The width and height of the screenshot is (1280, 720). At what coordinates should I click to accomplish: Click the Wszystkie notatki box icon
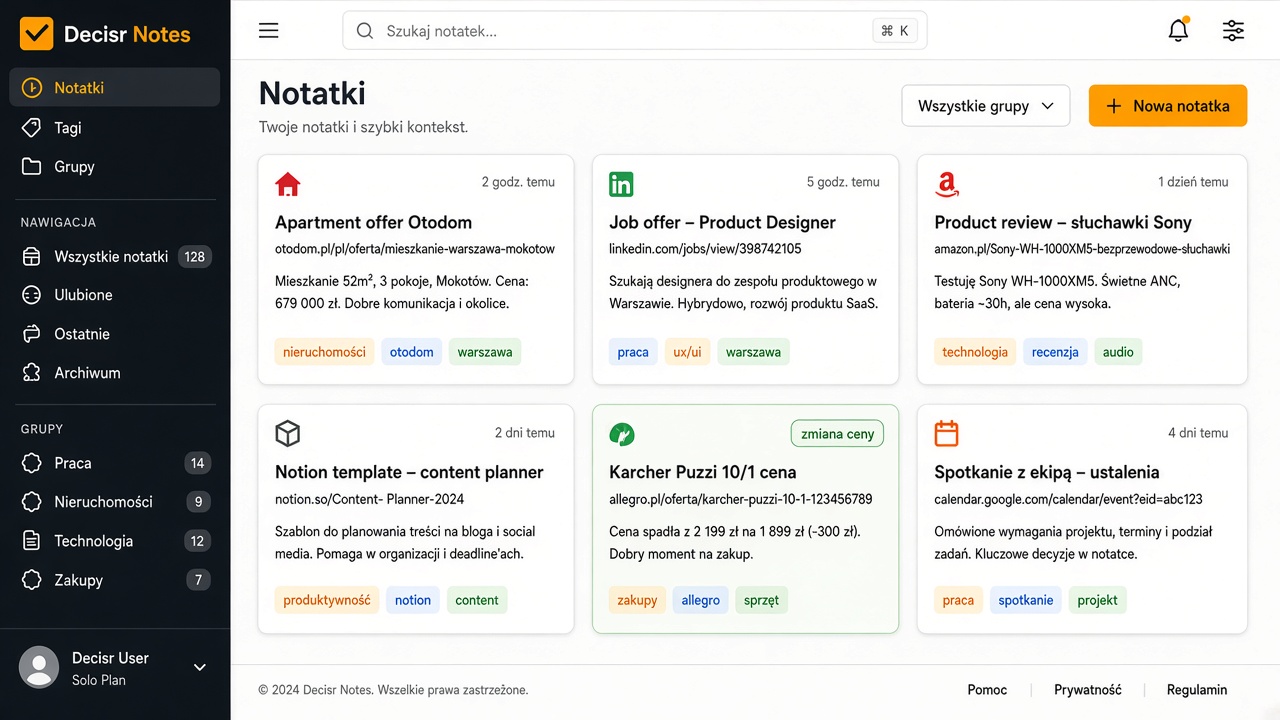pyautogui.click(x=32, y=257)
